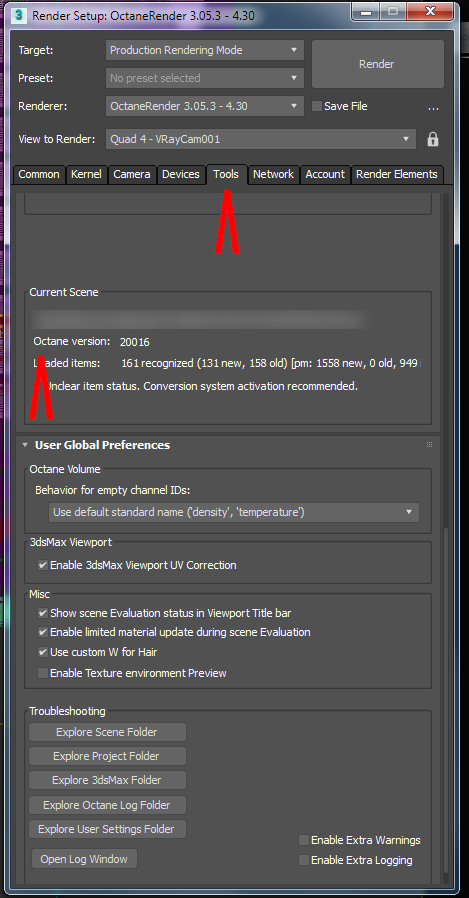The image size is (469, 898).
Task: Uncheck Use custom W for Hair
Action: (x=43, y=652)
